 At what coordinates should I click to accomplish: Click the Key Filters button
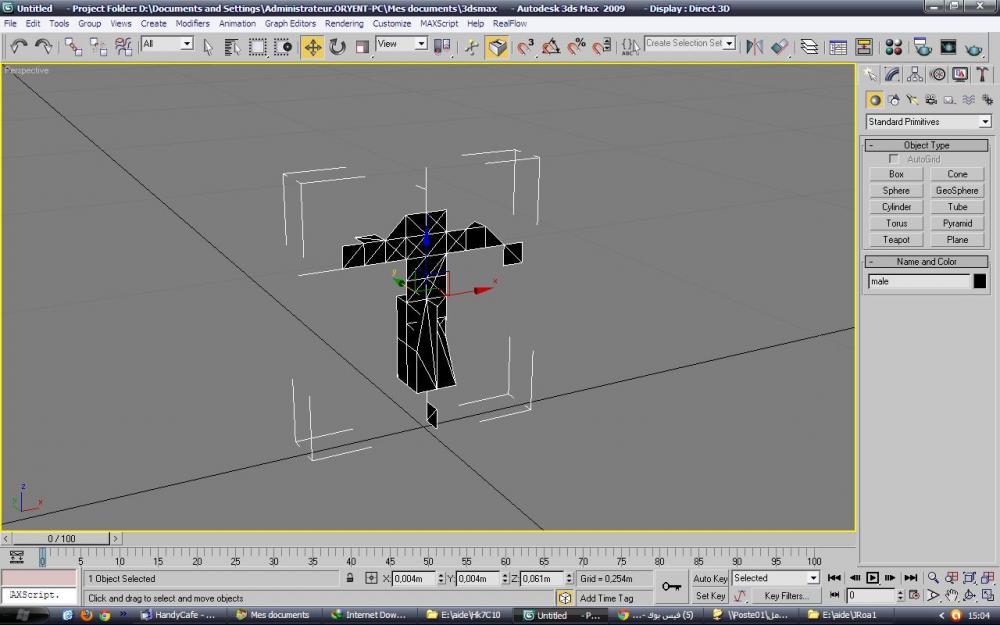(786, 596)
